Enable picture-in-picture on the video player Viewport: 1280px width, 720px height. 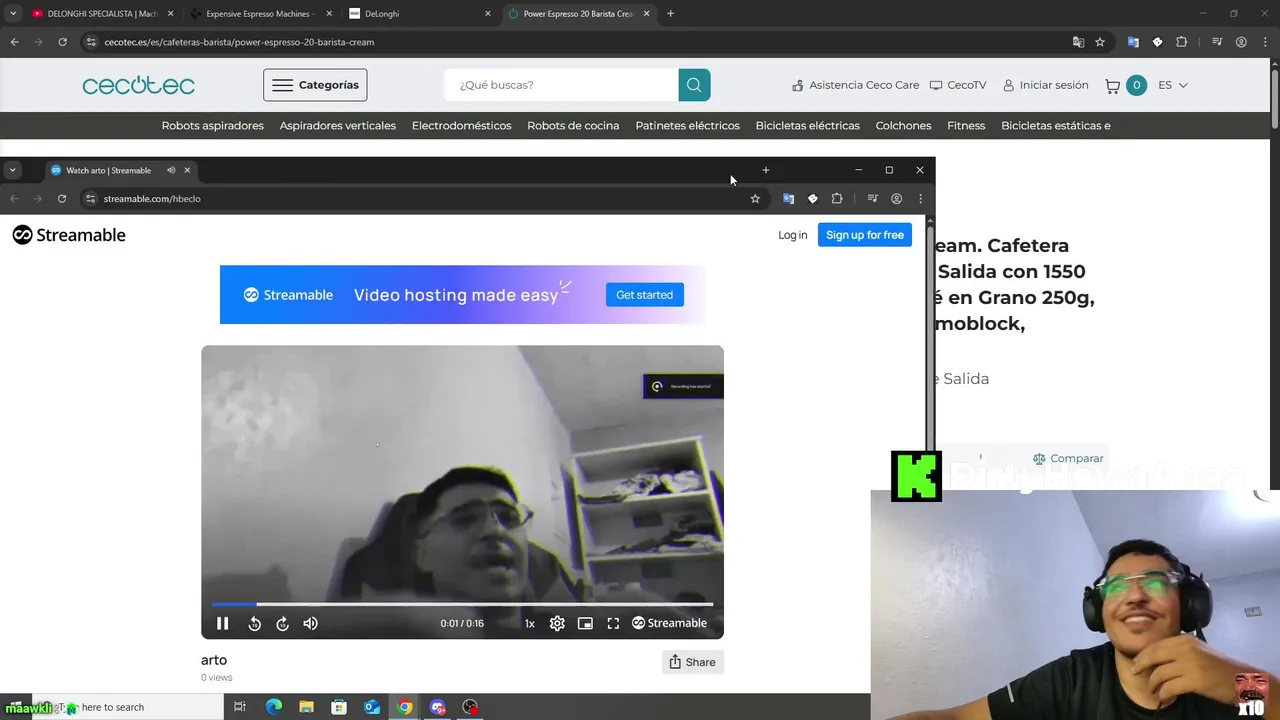pos(585,623)
